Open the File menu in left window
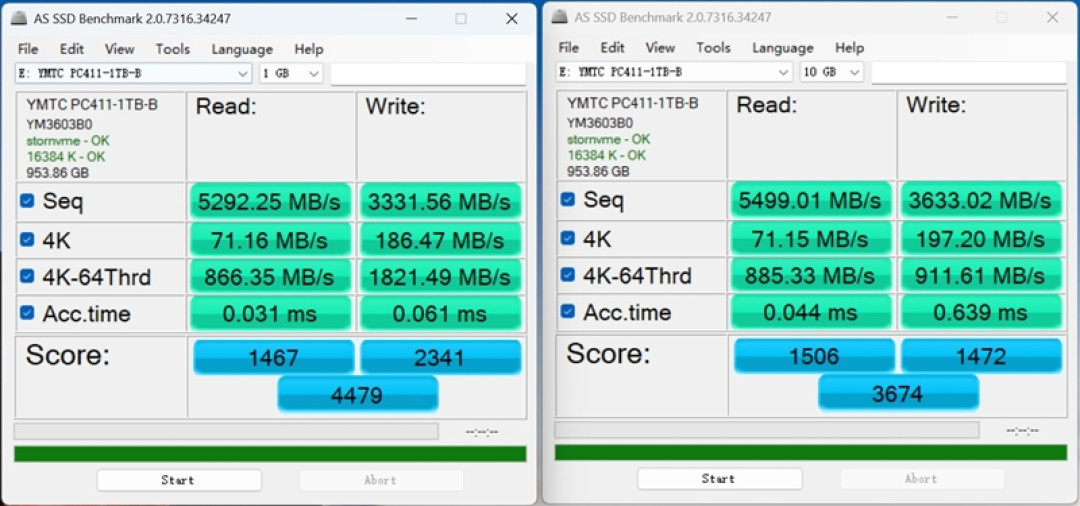The height and width of the screenshot is (506, 1080). pyautogui.click(x=28, y=49)
